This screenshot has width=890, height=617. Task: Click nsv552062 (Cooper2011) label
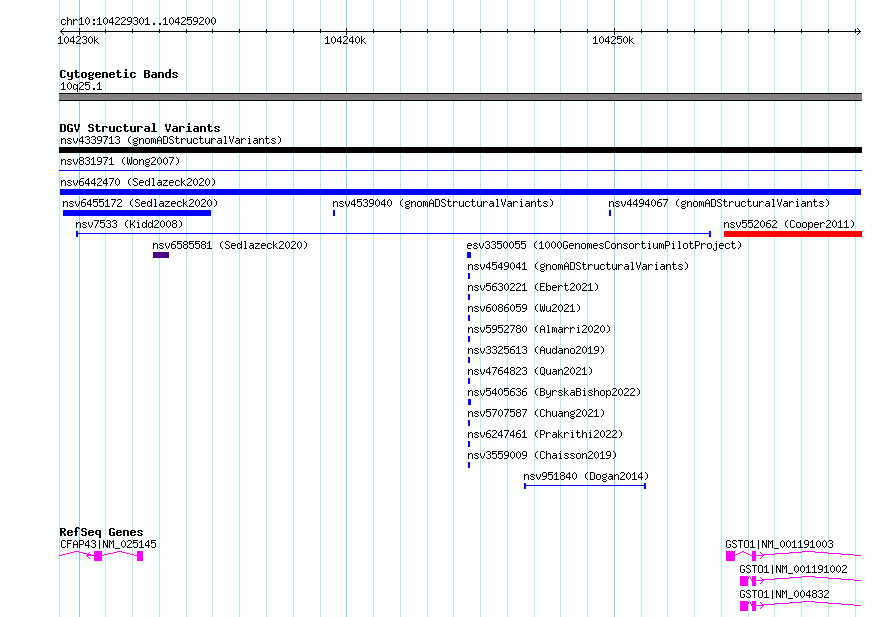point(789,224)
